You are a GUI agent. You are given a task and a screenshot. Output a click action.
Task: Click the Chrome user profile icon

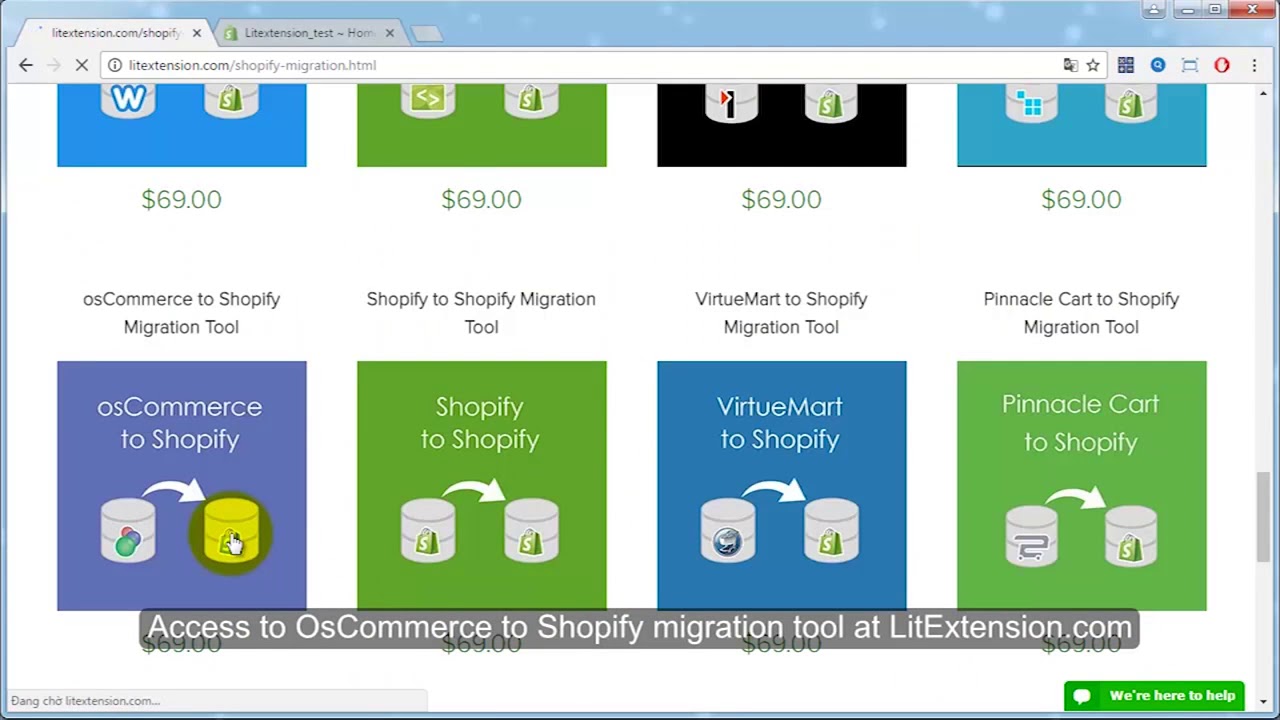coord(1154,10)
